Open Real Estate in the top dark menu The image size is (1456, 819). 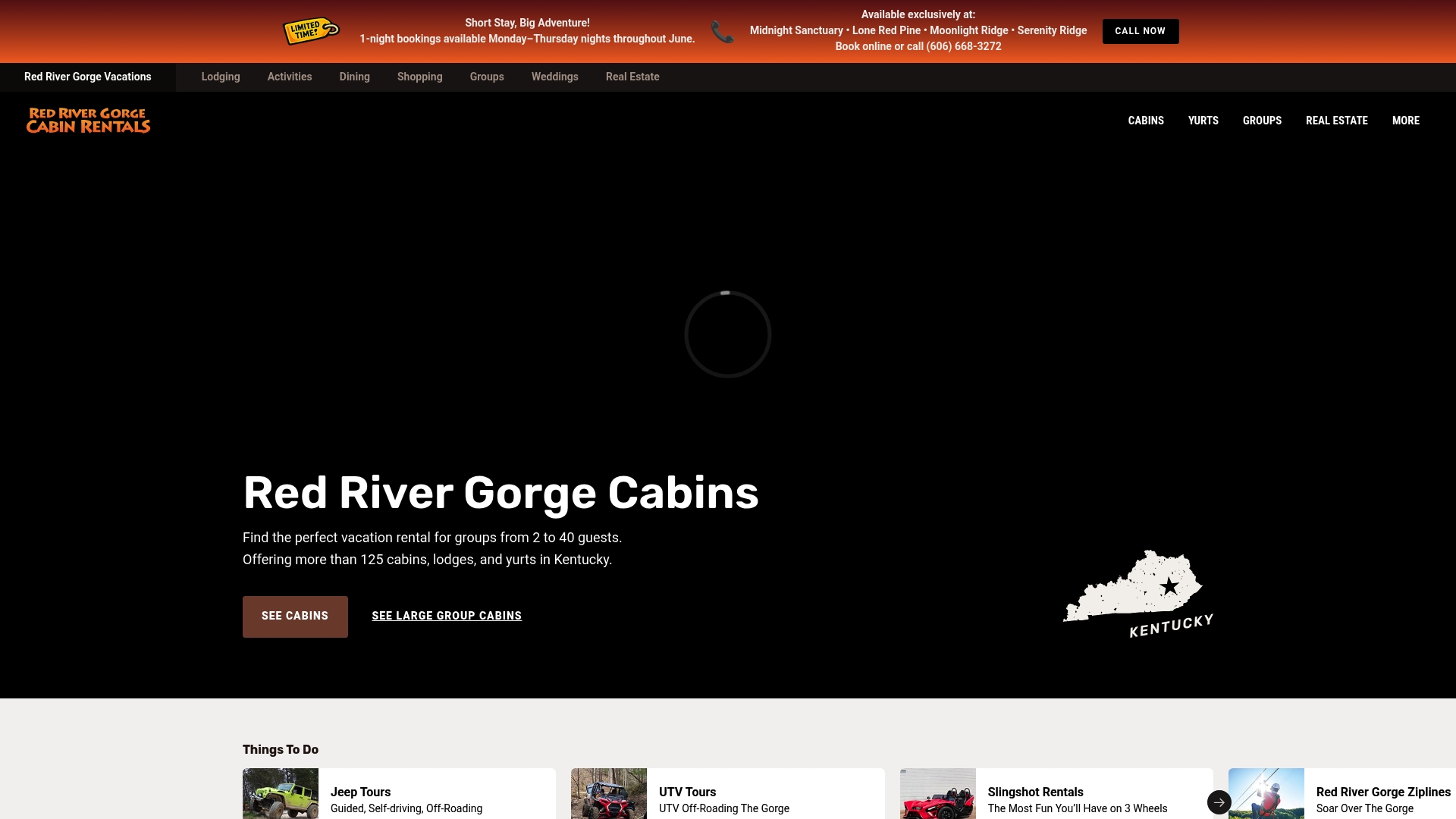632,77
